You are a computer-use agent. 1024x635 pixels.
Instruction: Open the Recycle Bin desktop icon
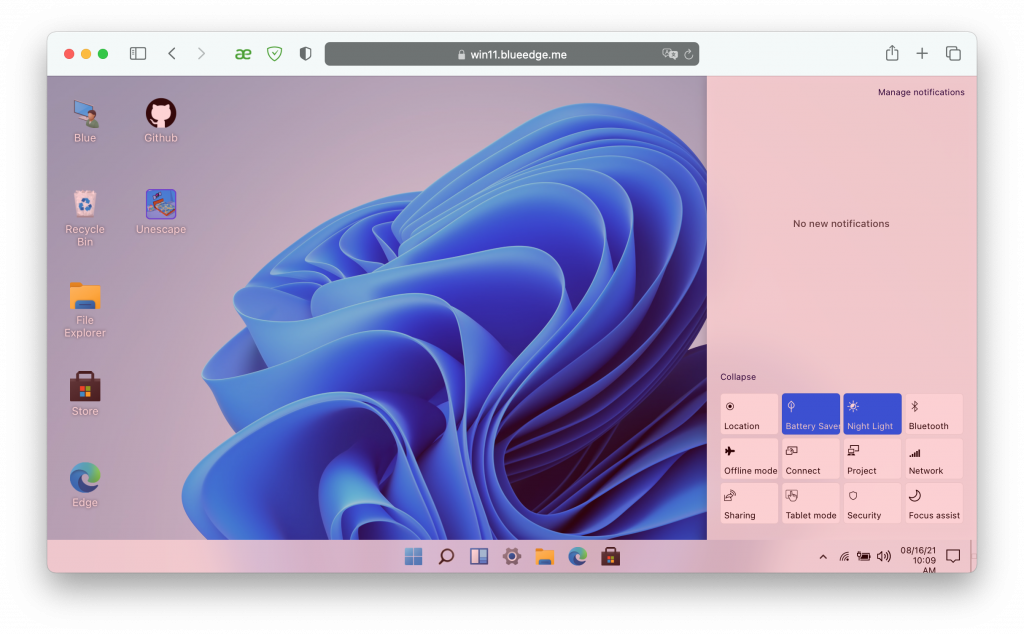point(85,206)
